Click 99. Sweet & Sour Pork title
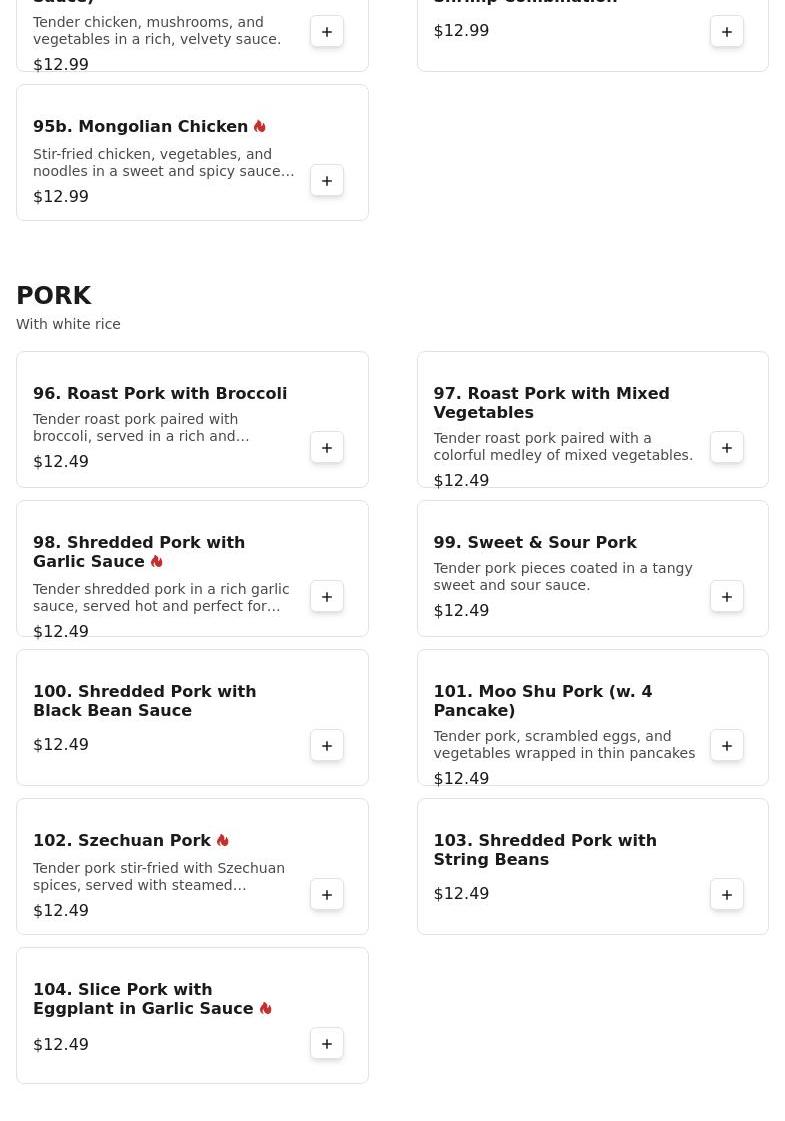Screen dimensions: 785x1121 (535, 543)
